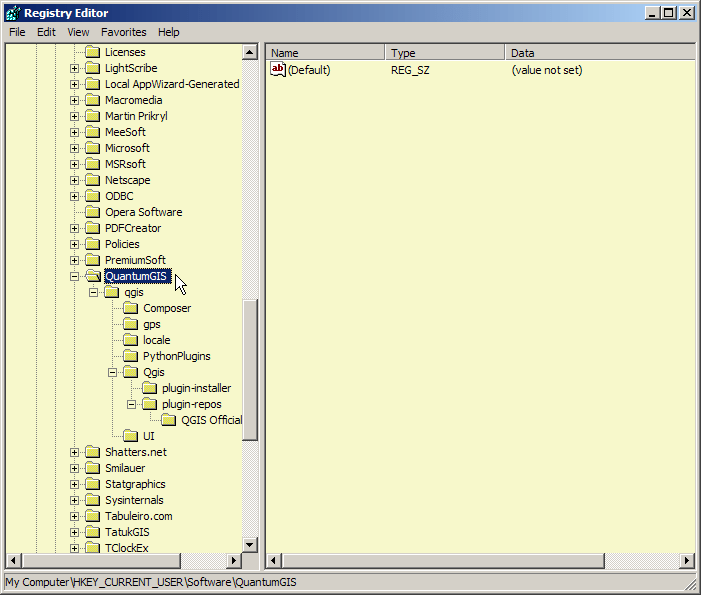The width and height of the screenshot is (701, 595).
Task: Select the PythonPlugins key label
Action: (177, 356)
